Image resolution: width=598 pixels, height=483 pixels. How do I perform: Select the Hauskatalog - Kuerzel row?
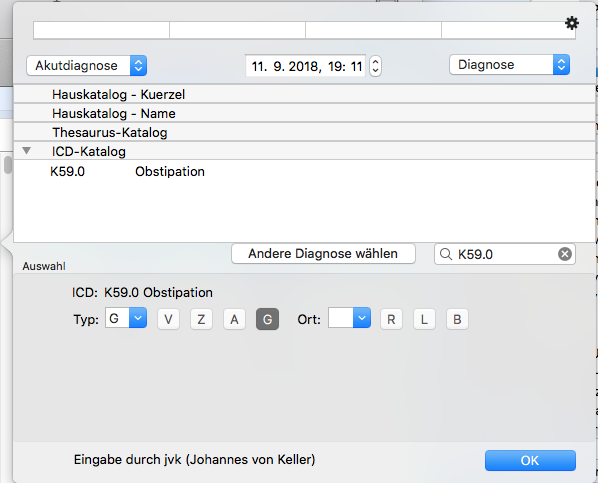[x=304, y=94]
